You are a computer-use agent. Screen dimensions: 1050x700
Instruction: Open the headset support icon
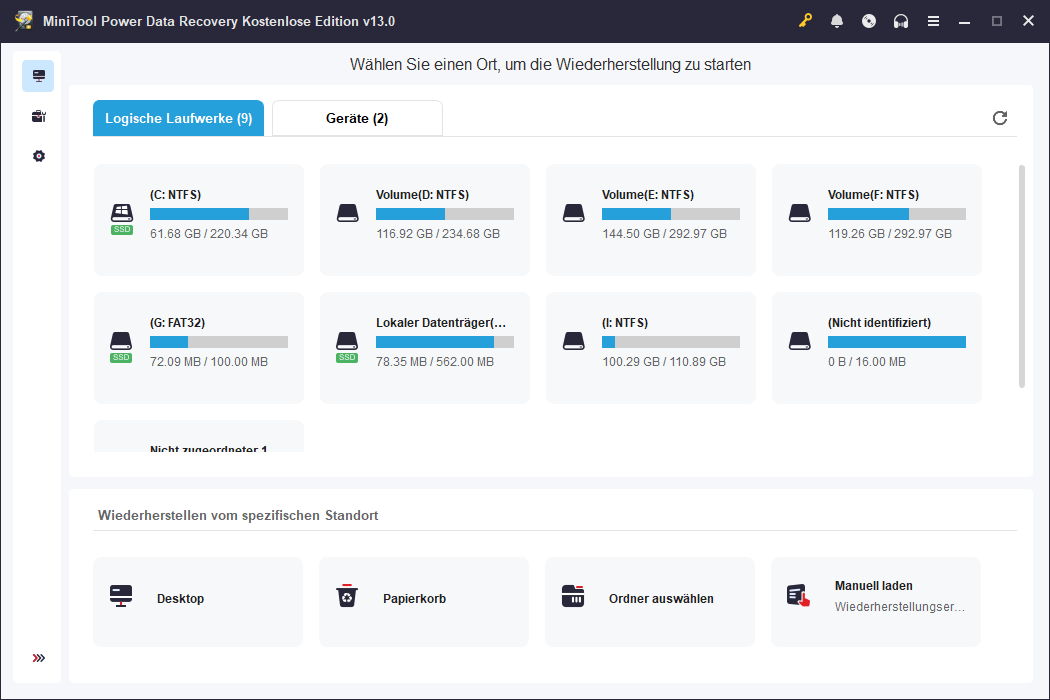901,21
